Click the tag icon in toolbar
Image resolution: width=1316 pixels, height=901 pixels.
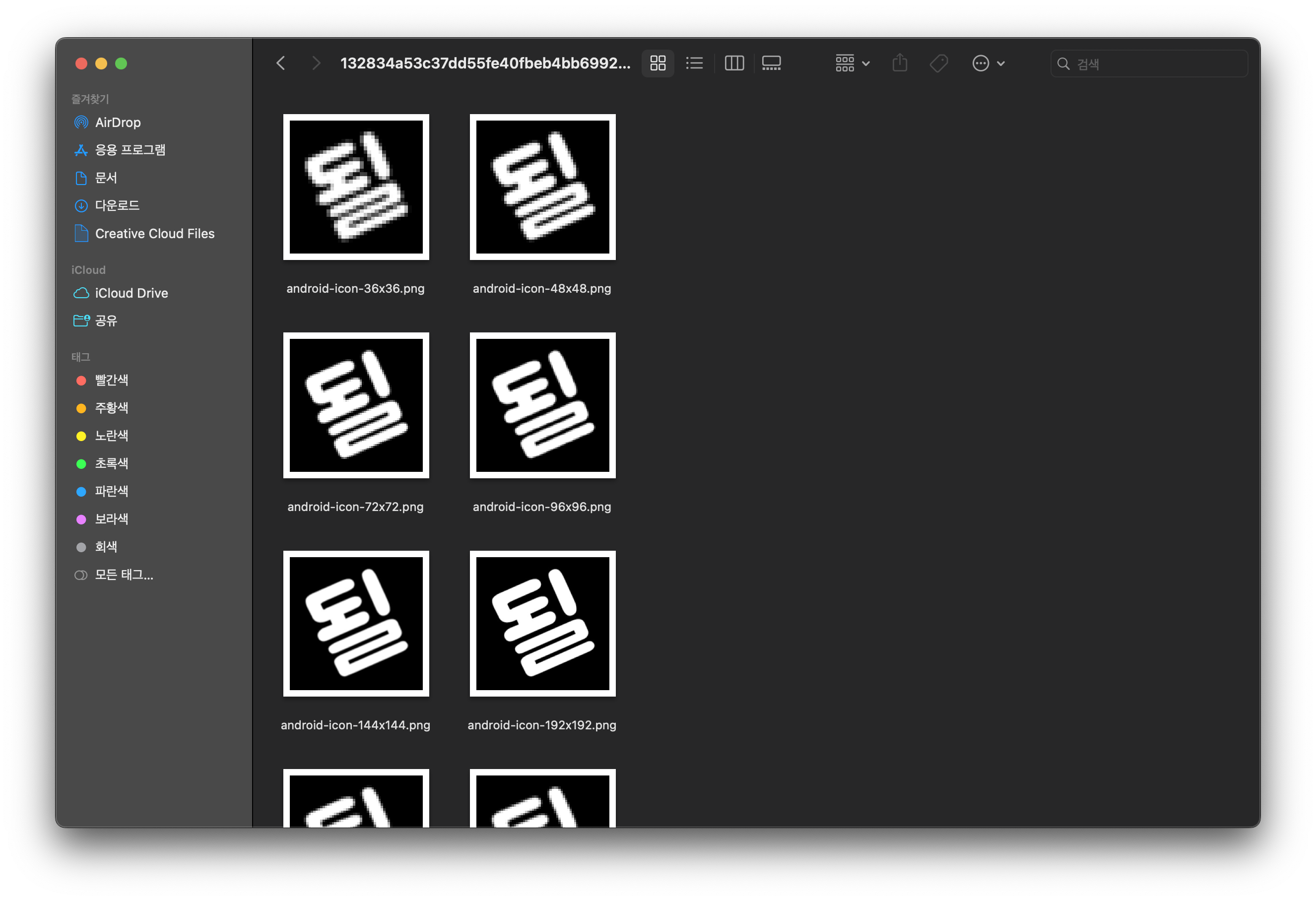click(x=938, y=63)
